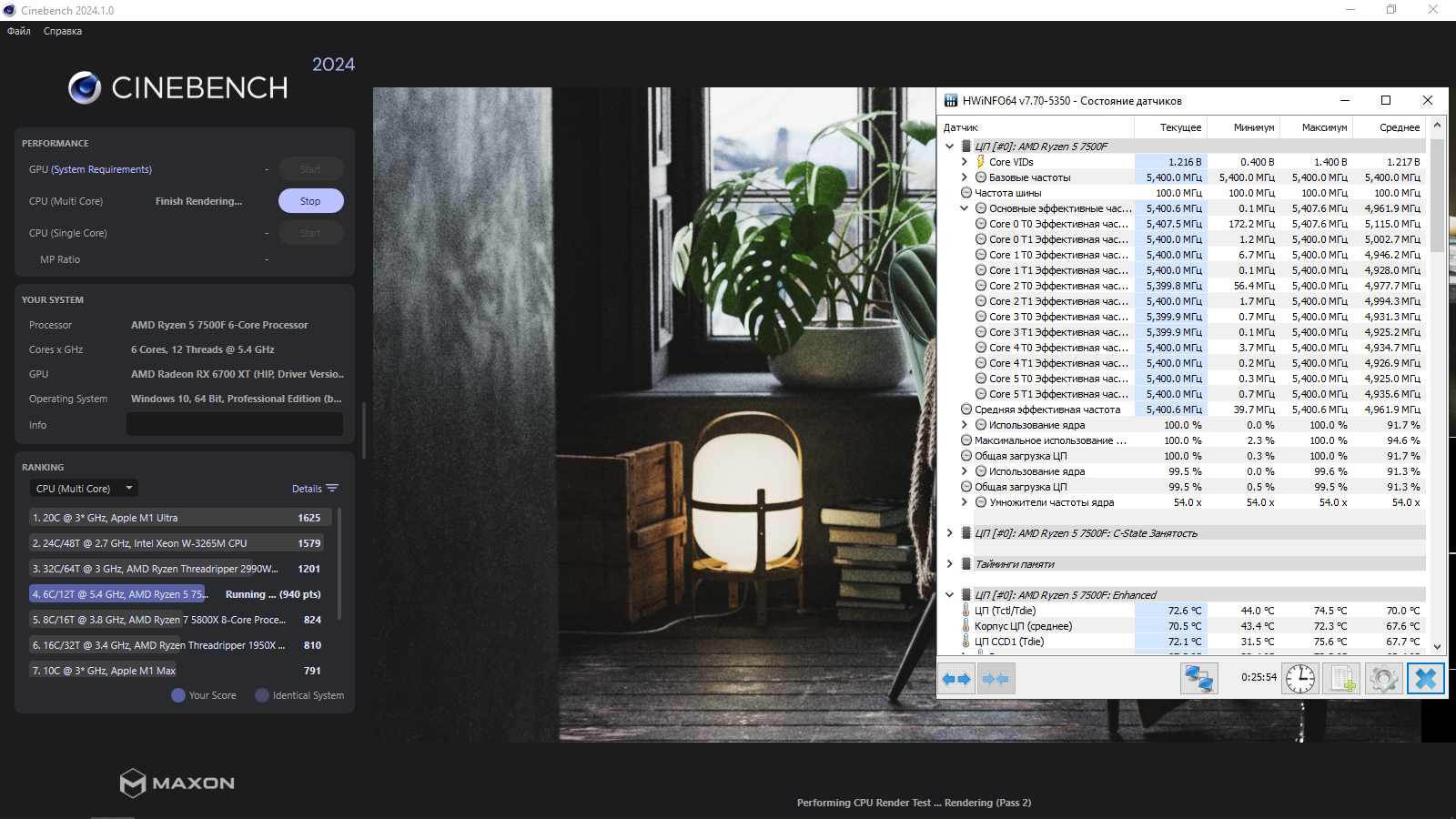Viewport: 1456px width, 819px height.
Task: Click Start button for GPU test
Action: 310,169
